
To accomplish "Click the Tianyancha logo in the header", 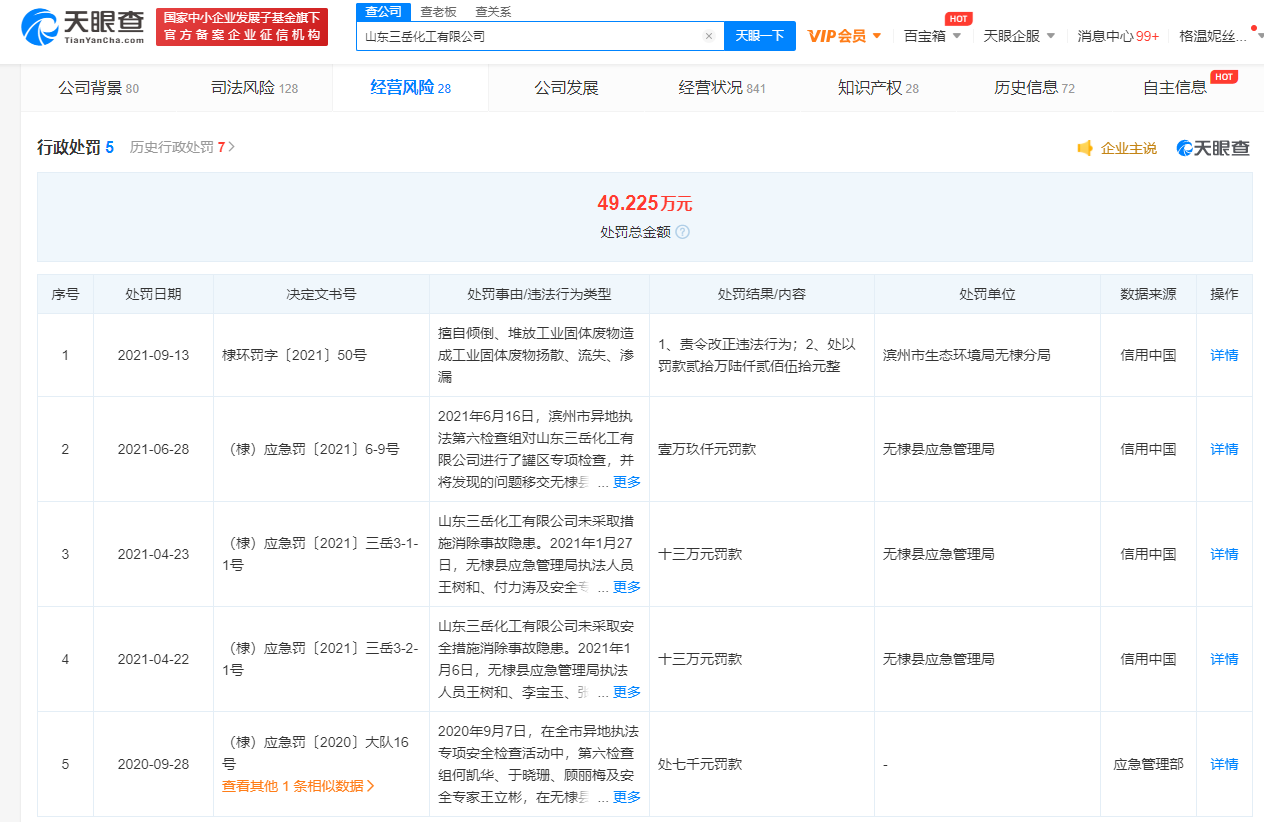I will tap(83, 27).
